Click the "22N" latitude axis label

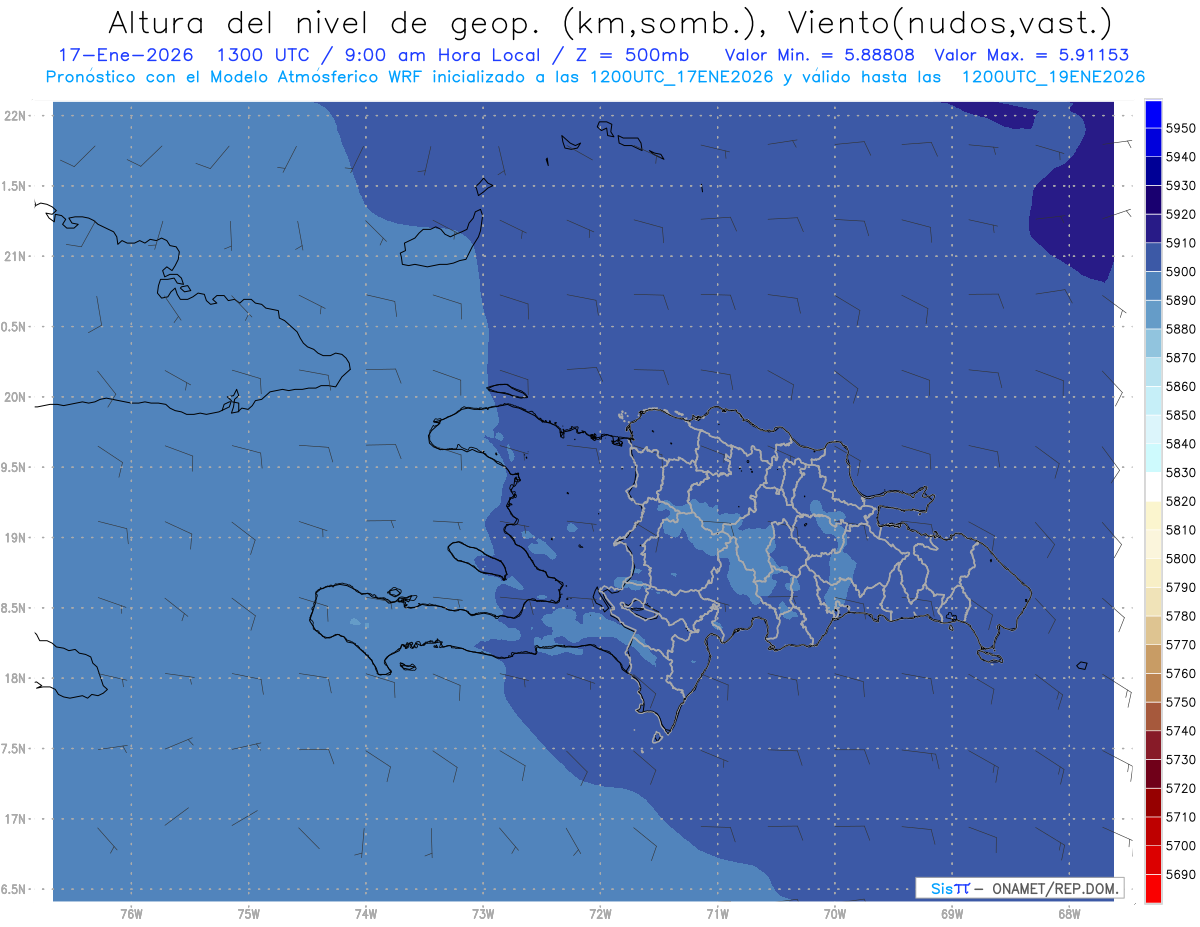(16, 116)
